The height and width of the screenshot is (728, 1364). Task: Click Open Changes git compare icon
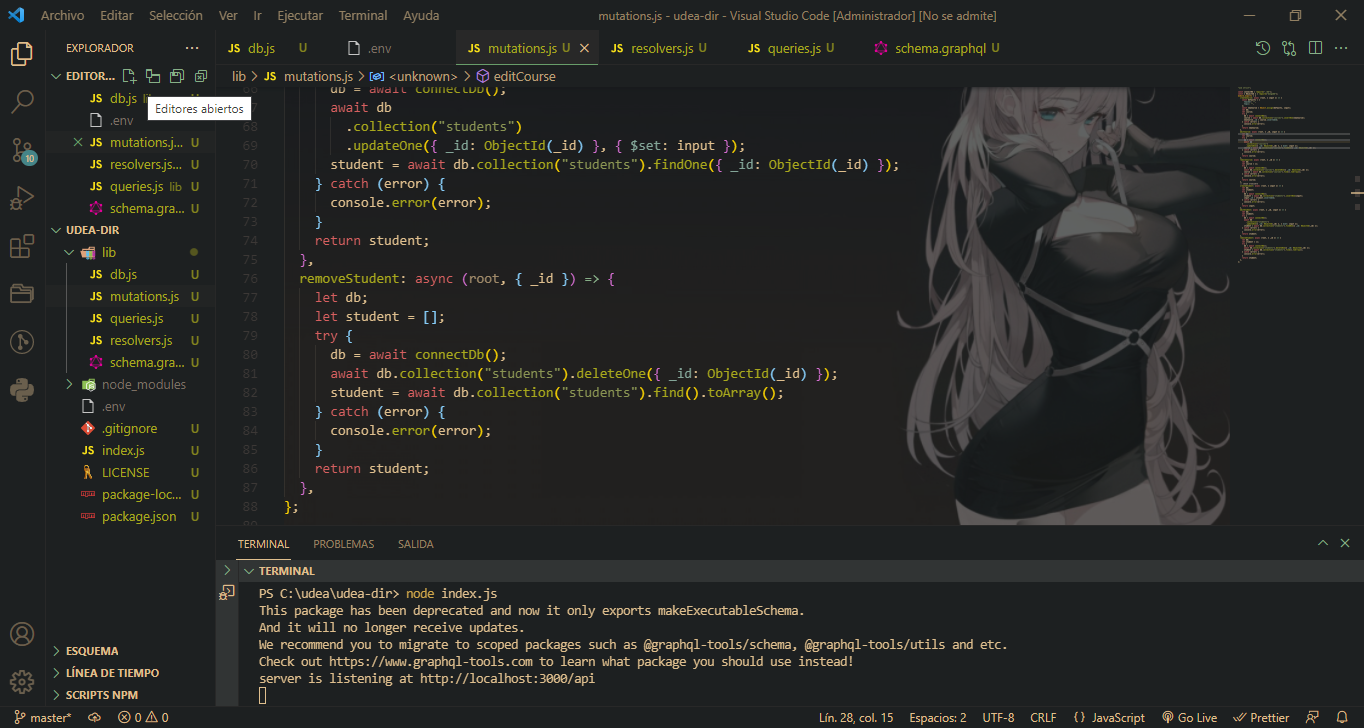[1289, 48]
